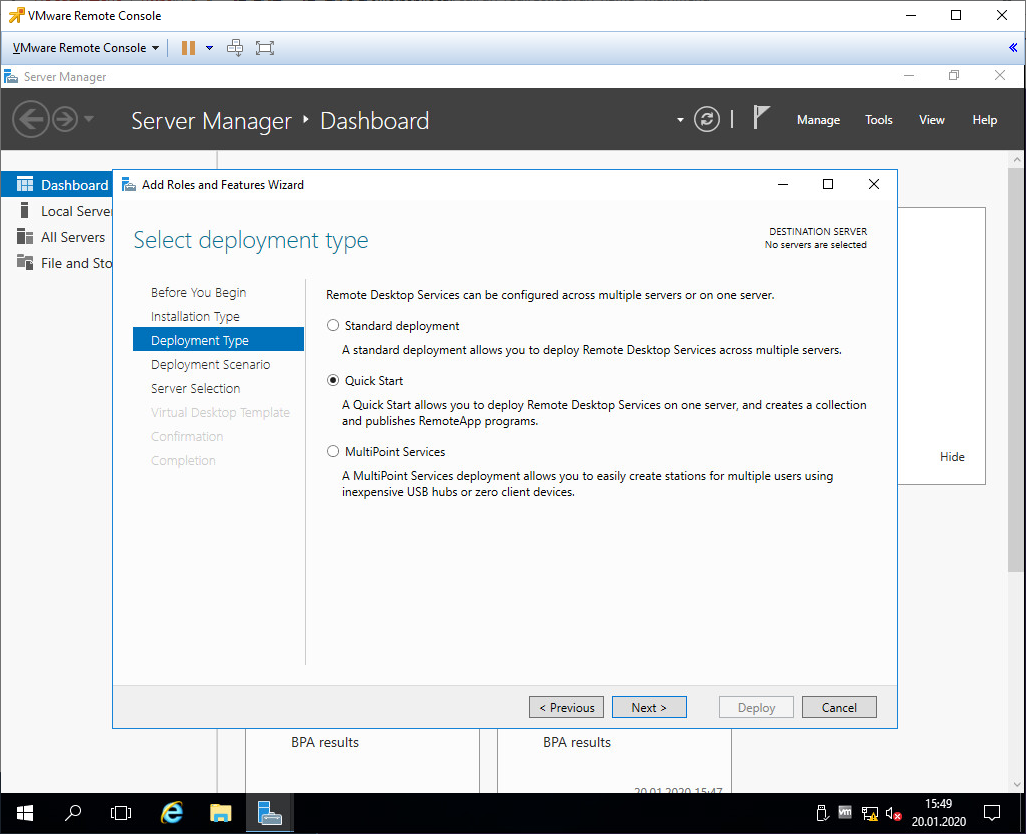Click the VMware Remote Console title icon
Viewport: 1026px width, 834px height.
tap(16, 15)
